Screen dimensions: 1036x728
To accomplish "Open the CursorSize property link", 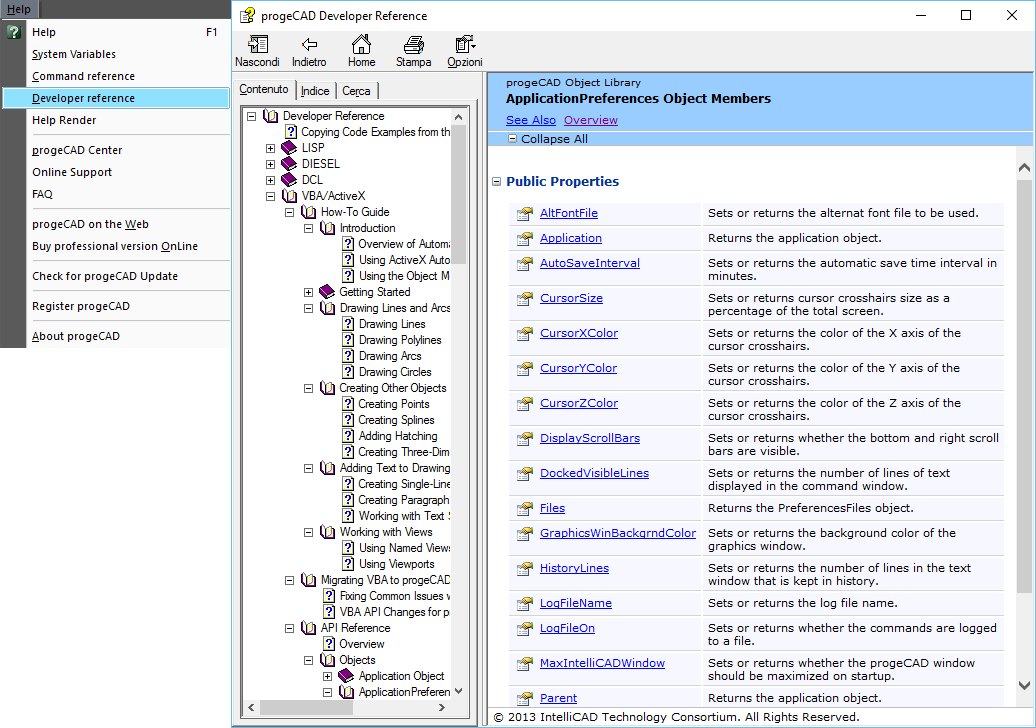I will tap(571, 298).
